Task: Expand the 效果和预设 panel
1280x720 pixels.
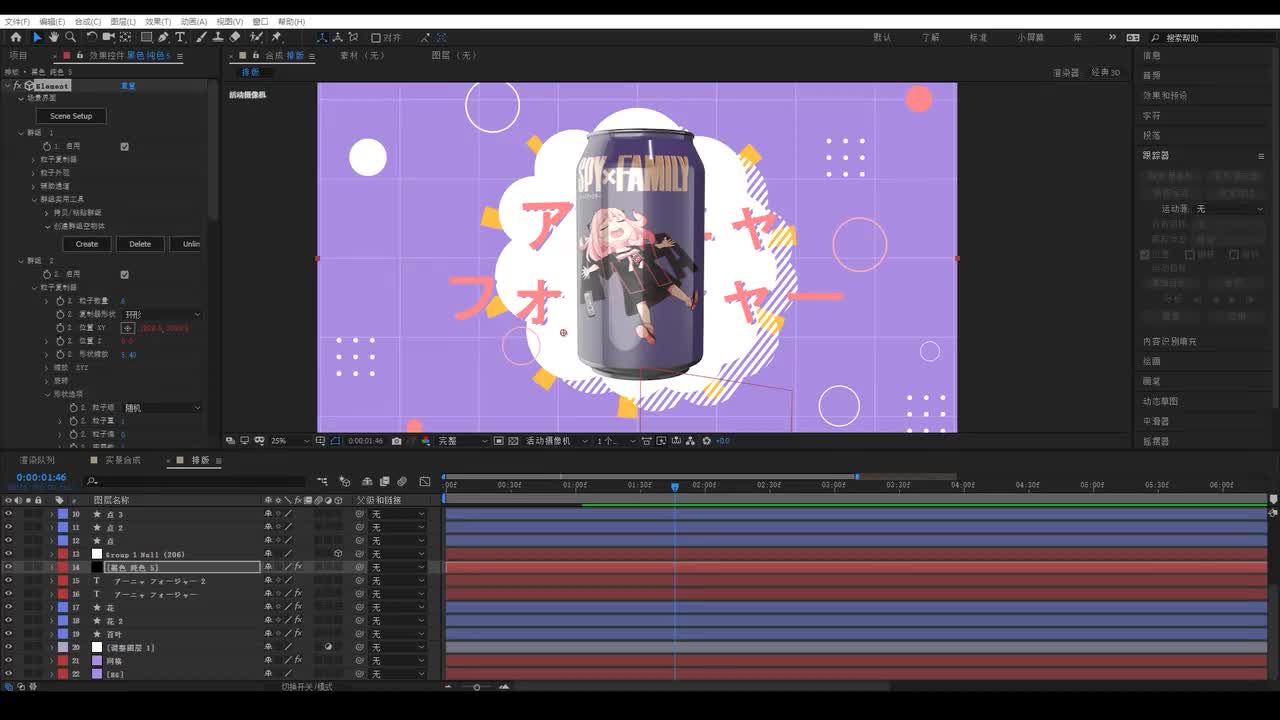Action: tap(1164, 95)
